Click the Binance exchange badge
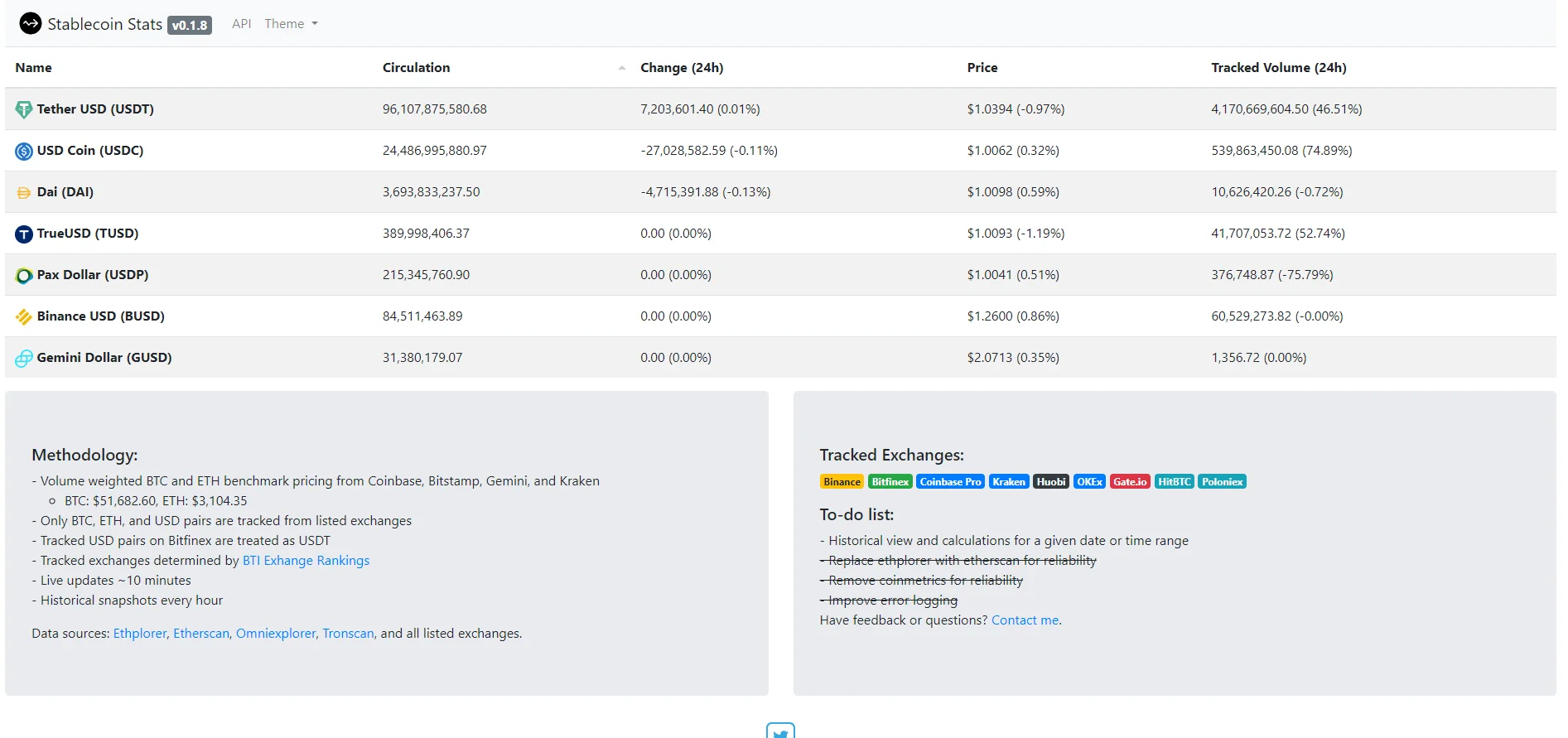Image resolution: width=1568 pixels, height=738 pixels. [842, 482]
